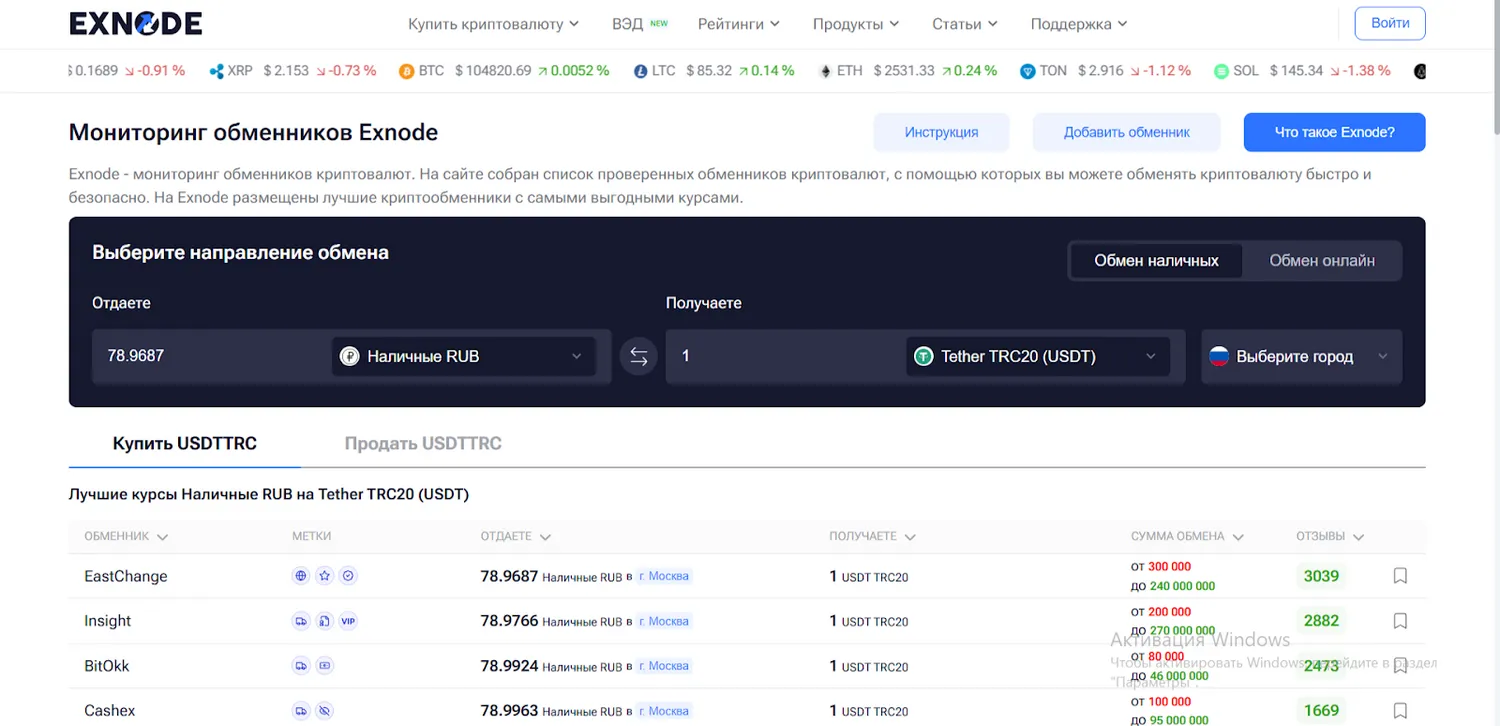
Task: Bookmark the EastChange exchanger
Action: (x=1400, y=576)
